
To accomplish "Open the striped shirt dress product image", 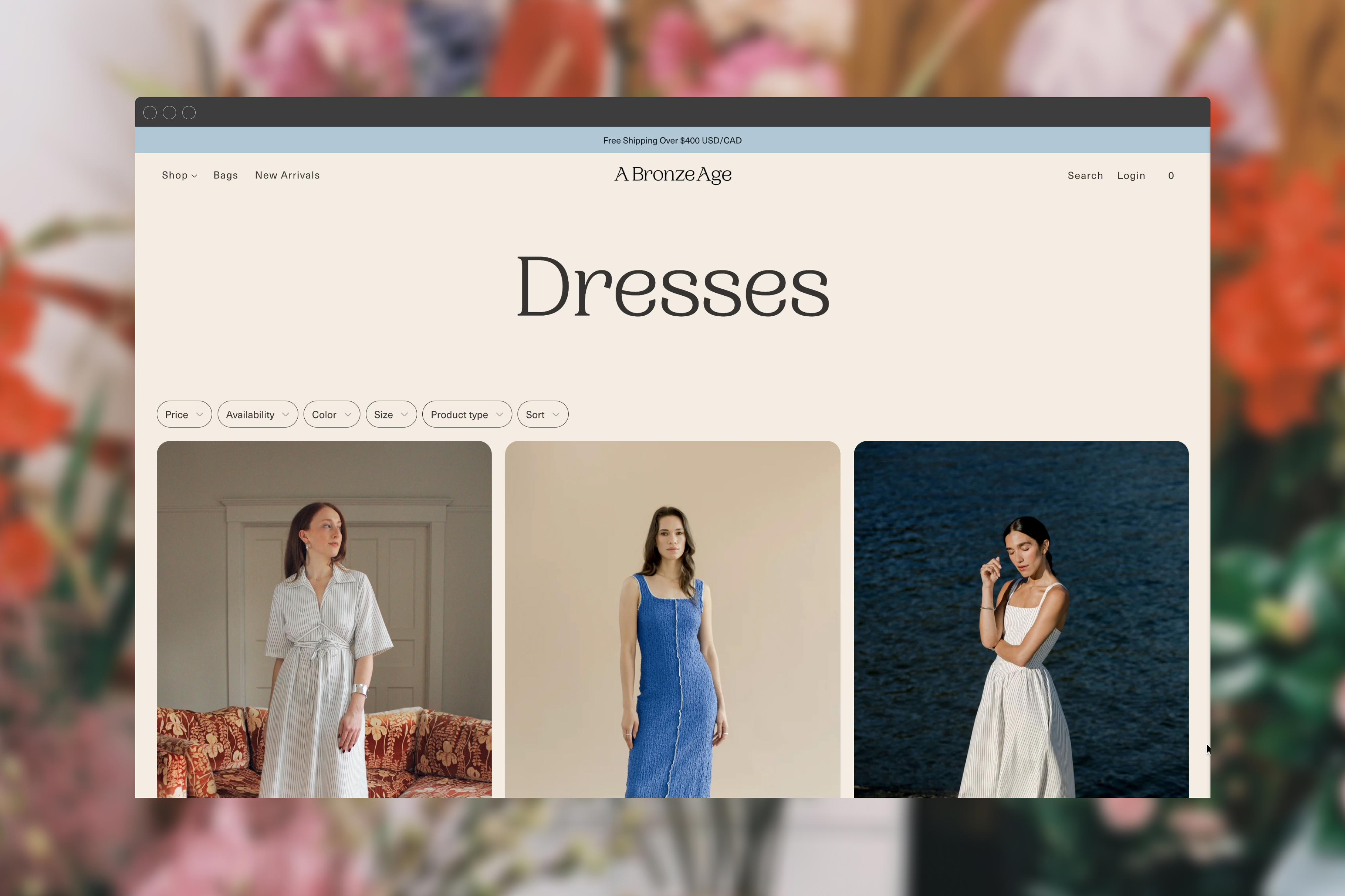I will [x=324, y=619].
